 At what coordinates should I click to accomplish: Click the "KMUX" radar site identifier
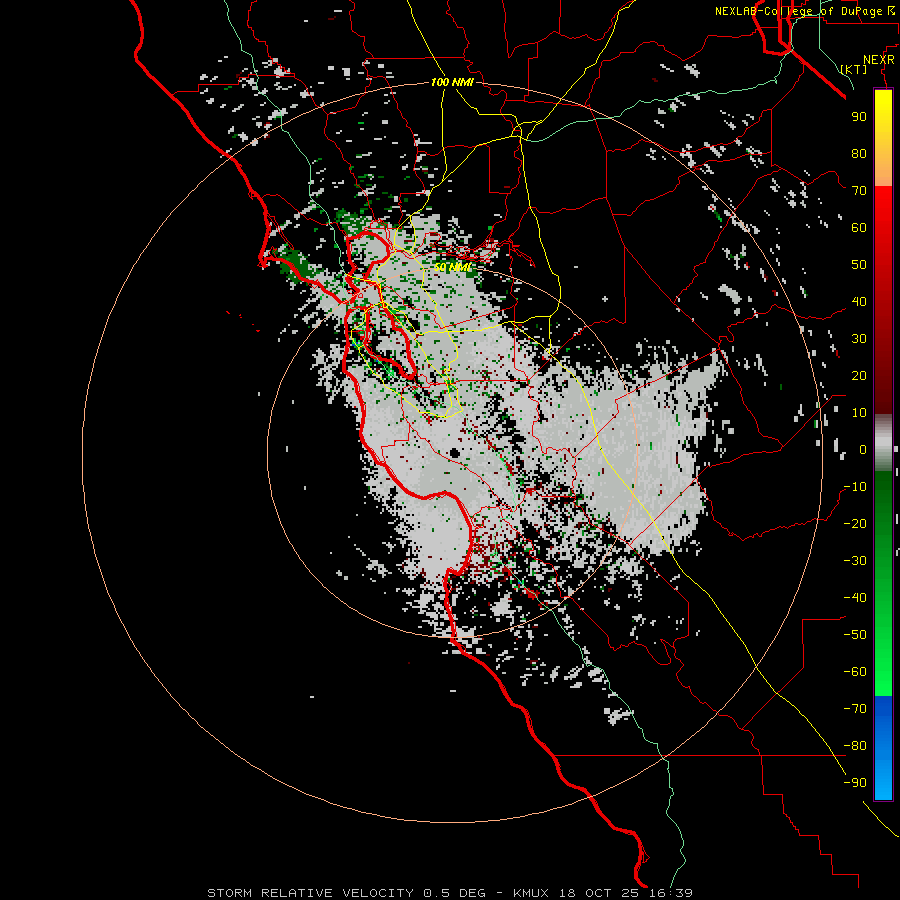531,893
